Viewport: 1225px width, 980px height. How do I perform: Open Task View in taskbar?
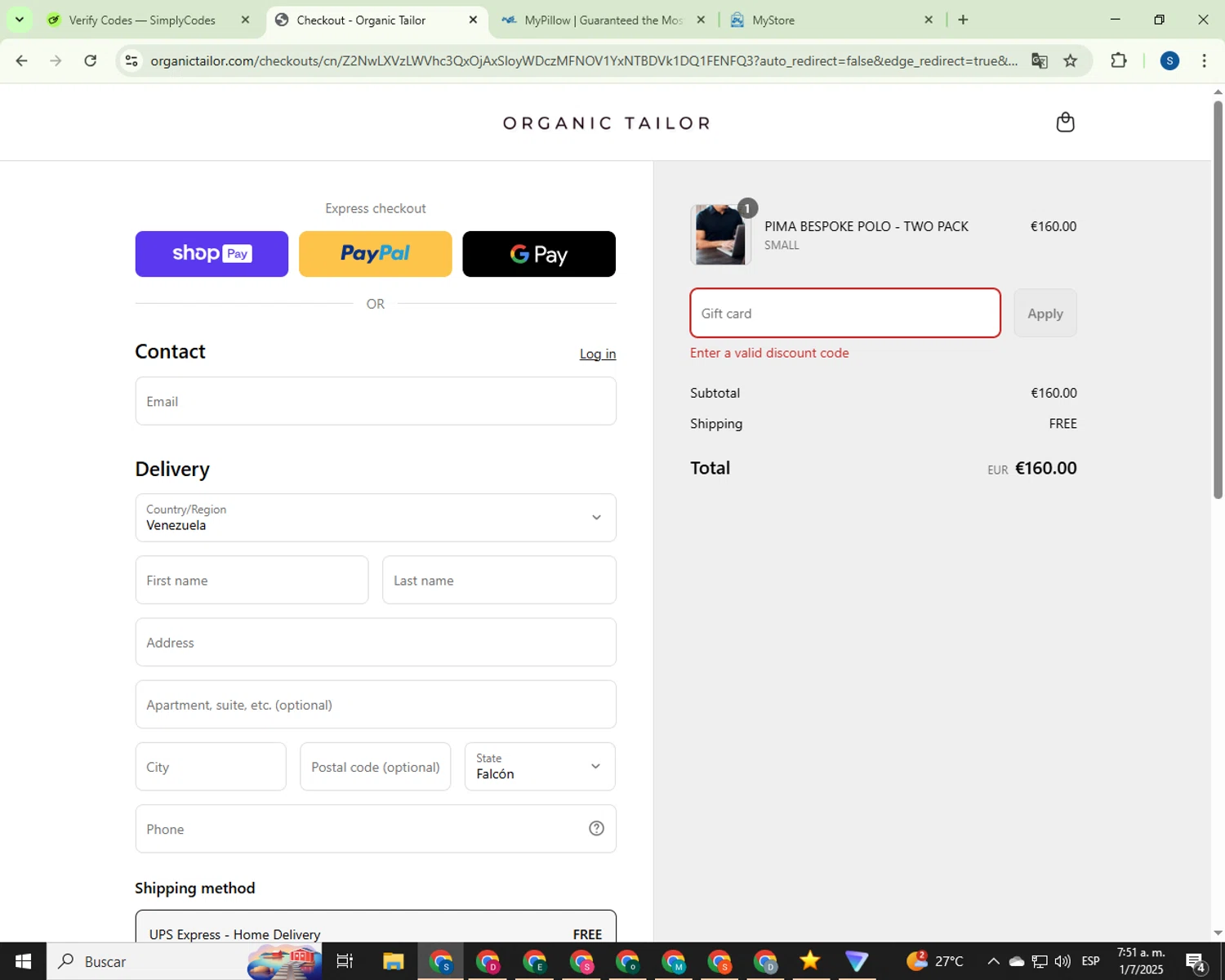coord(345,961)
